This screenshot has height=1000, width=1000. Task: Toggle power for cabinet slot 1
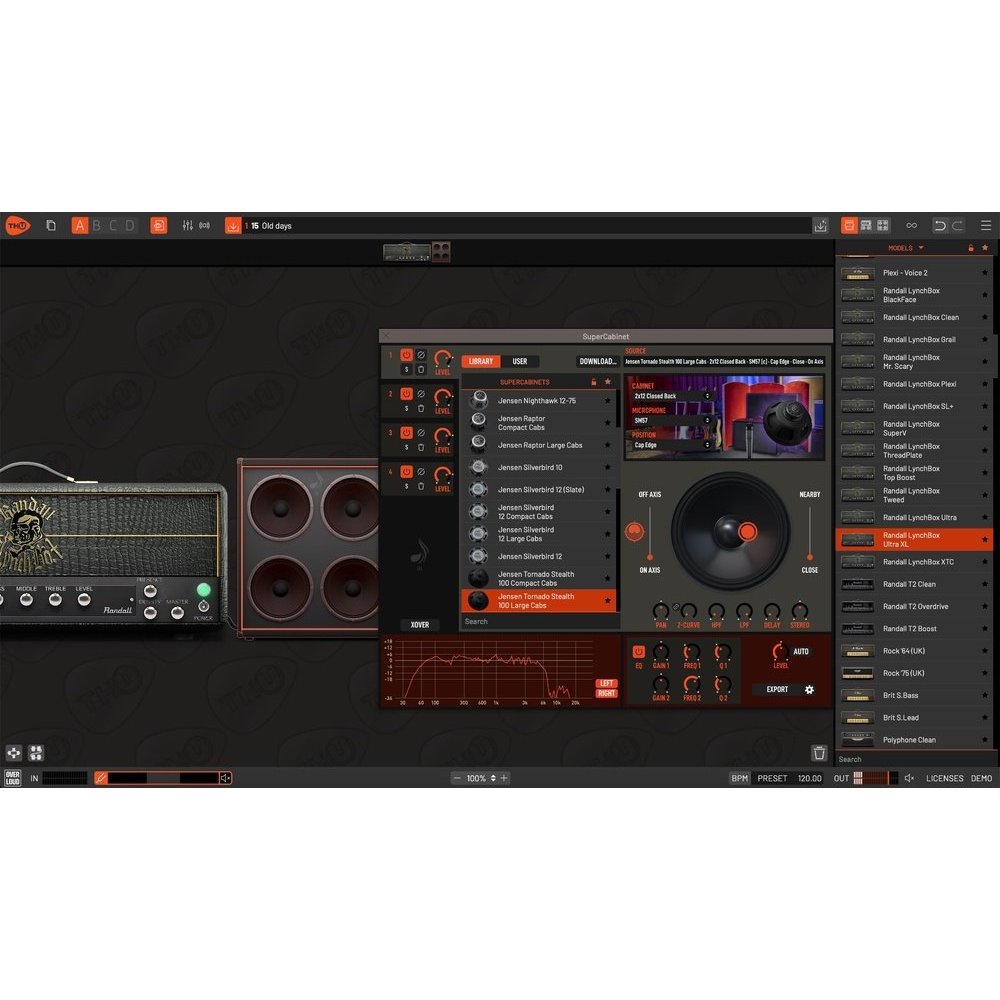pyautogui.click(x=406, y=355)
